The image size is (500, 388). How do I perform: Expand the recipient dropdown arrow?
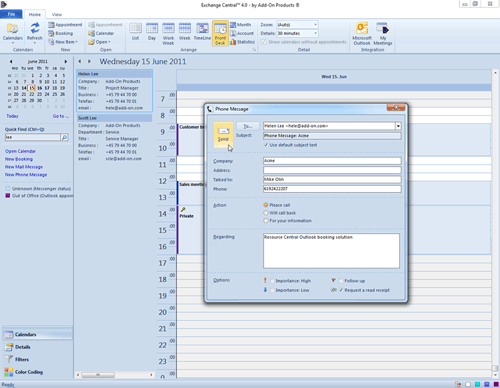[x=398, y=126]
